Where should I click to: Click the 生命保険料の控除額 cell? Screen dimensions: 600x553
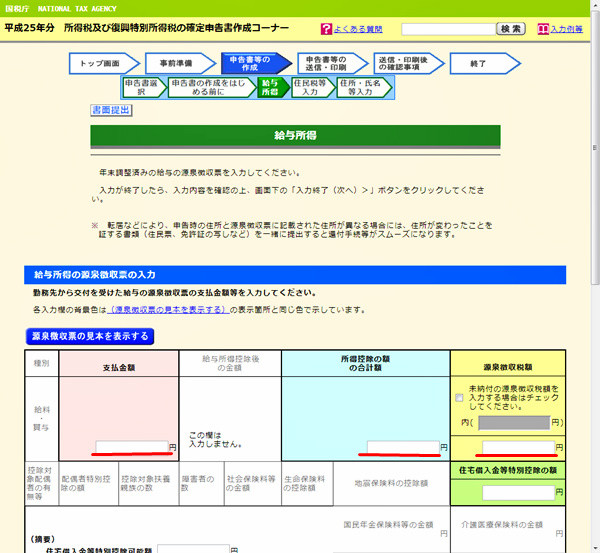pos(307,483)
